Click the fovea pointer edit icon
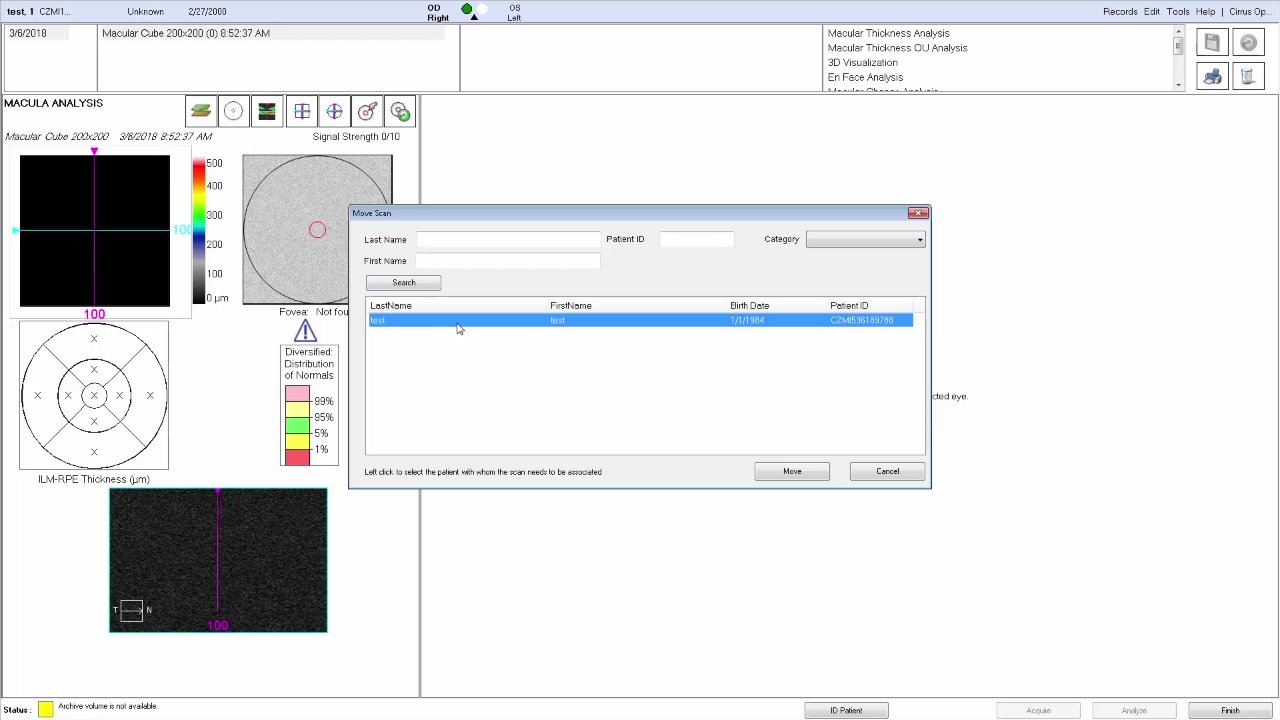 (367, 112)
